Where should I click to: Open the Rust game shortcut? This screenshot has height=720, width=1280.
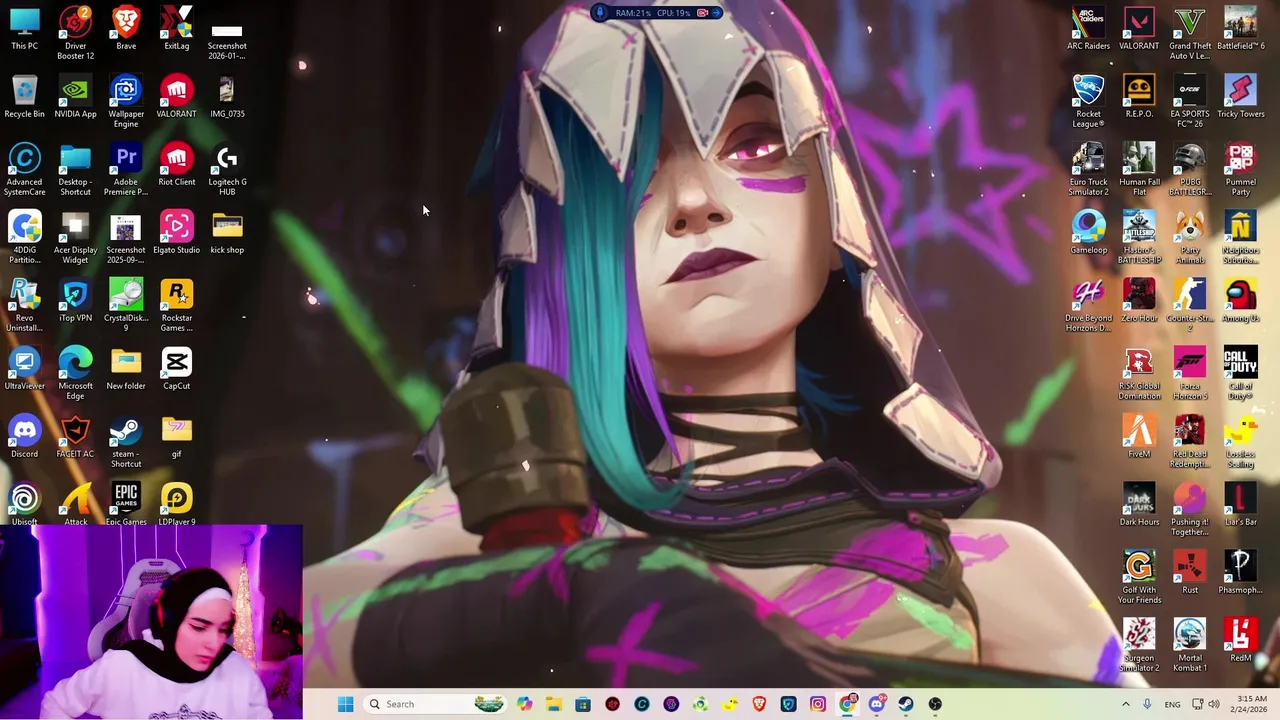pos(1190,573)
